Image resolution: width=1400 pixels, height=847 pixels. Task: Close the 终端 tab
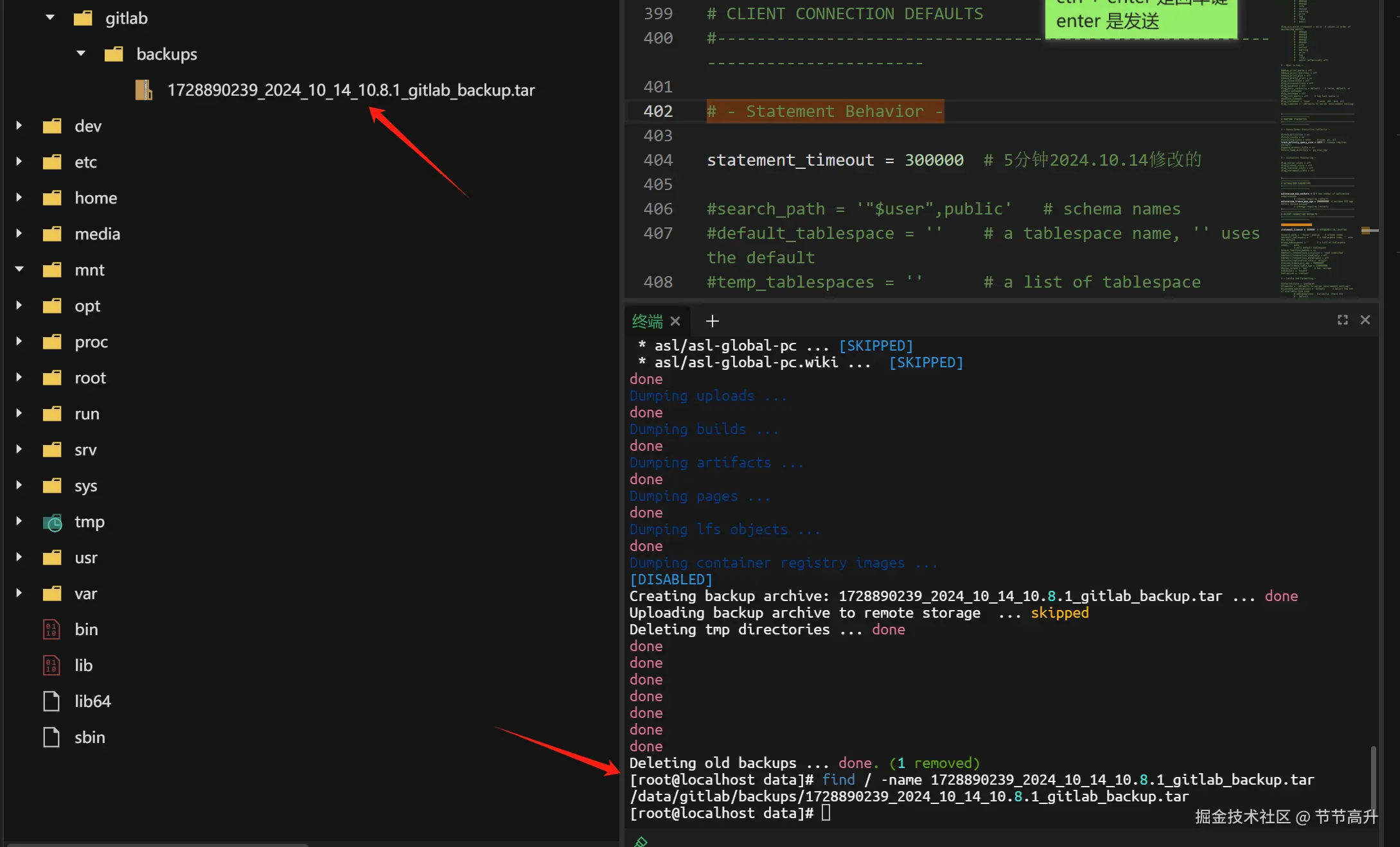coord(675,321)
